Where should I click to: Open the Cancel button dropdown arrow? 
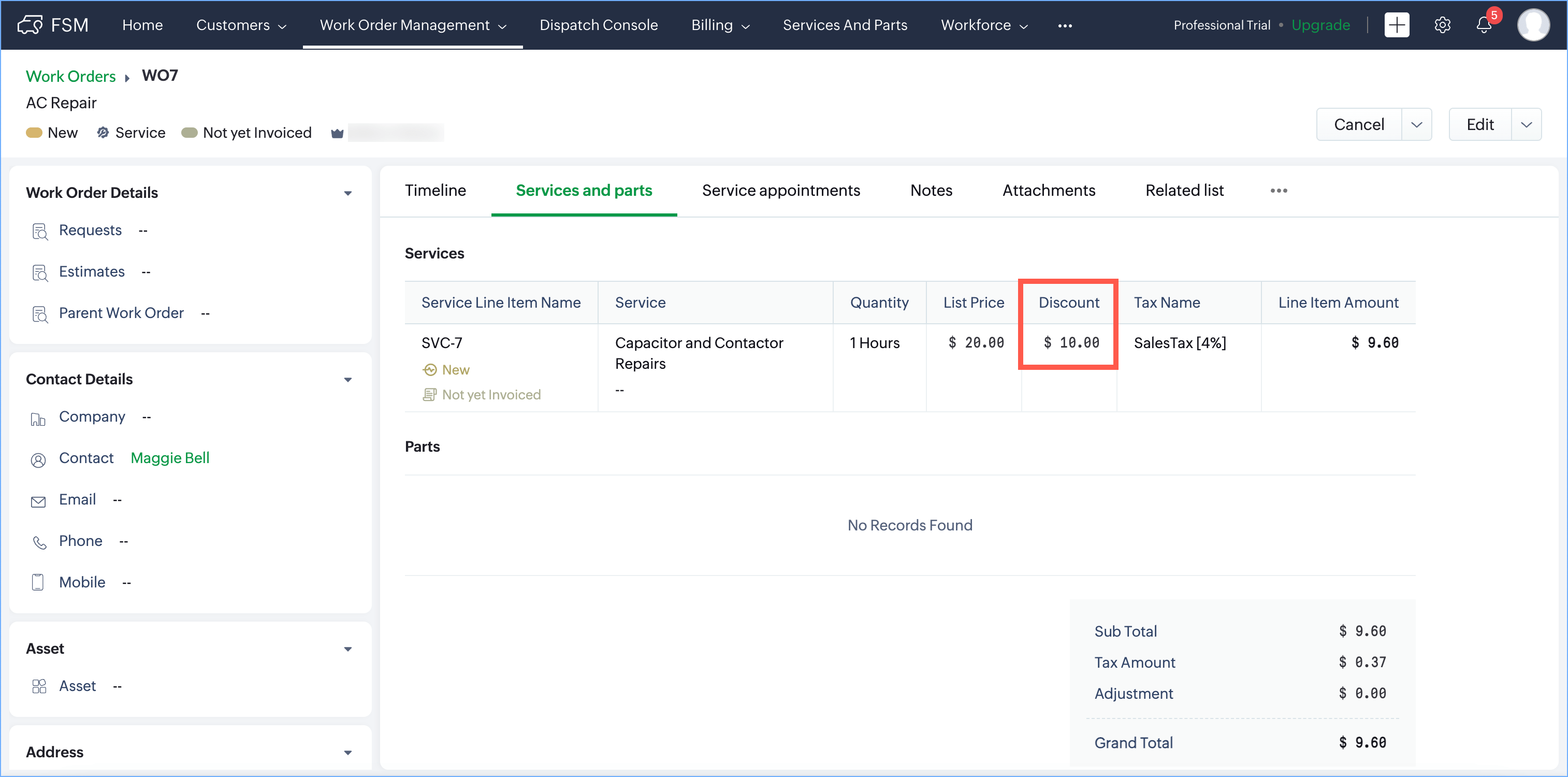coord(1416,125)
